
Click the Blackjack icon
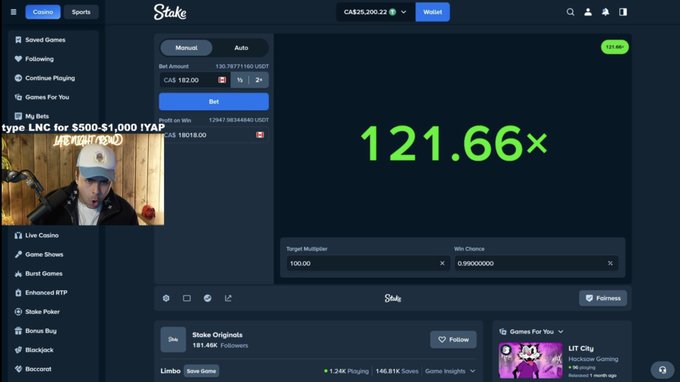(18, 349)
